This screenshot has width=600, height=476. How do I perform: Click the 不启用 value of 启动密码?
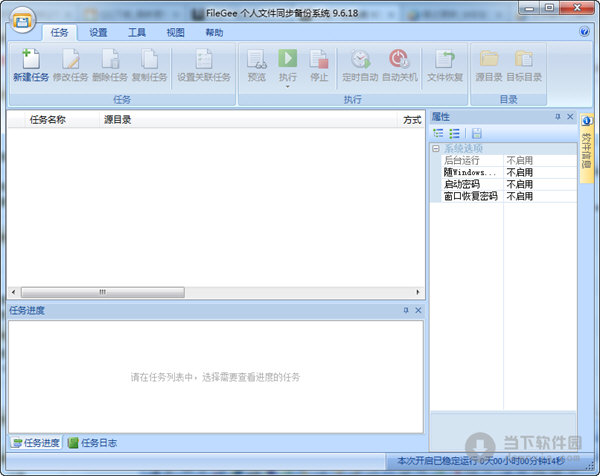click(520, 184)
